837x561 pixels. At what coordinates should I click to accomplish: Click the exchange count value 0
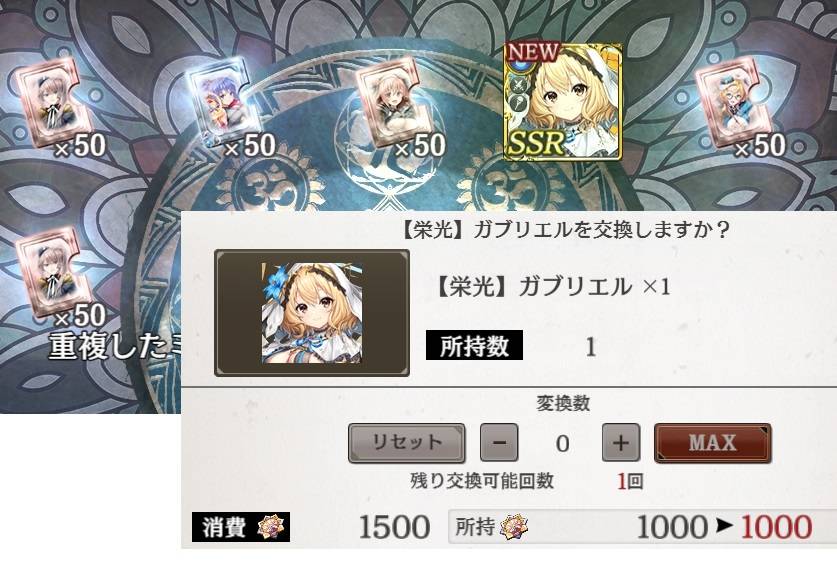click(x=562, y=444)
